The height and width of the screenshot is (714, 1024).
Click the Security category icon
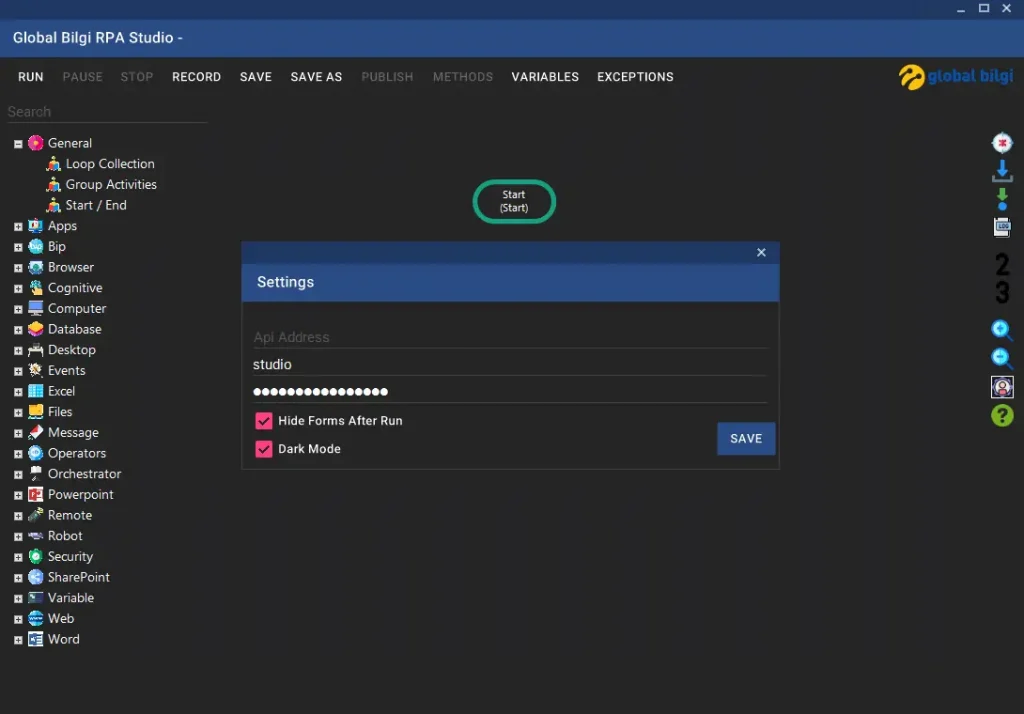(x=36, y=557)
